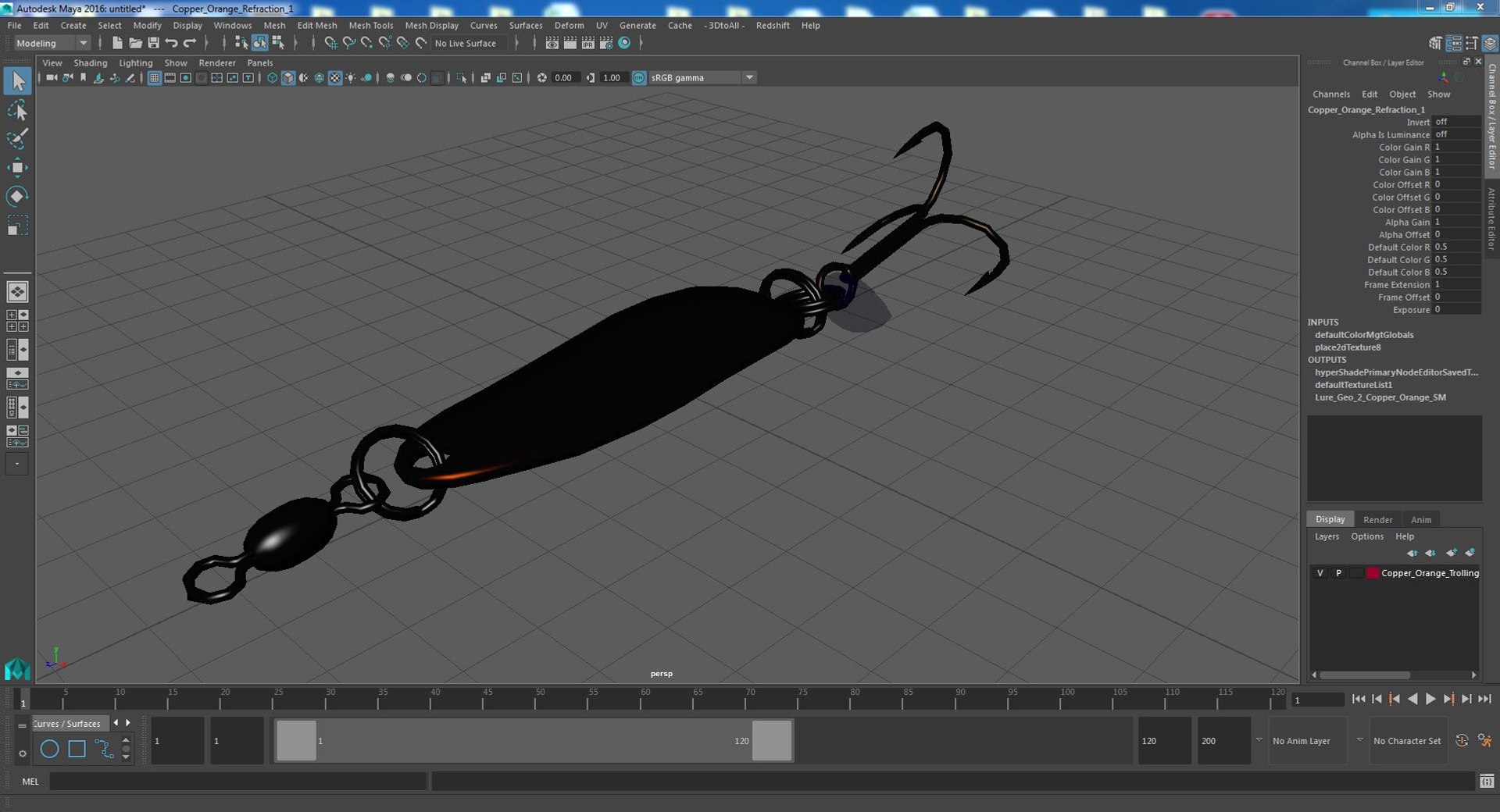This screenshot has width=1500, height=812.
Task: Click the NURBS circle shelf icon
Action: point(49,749)
